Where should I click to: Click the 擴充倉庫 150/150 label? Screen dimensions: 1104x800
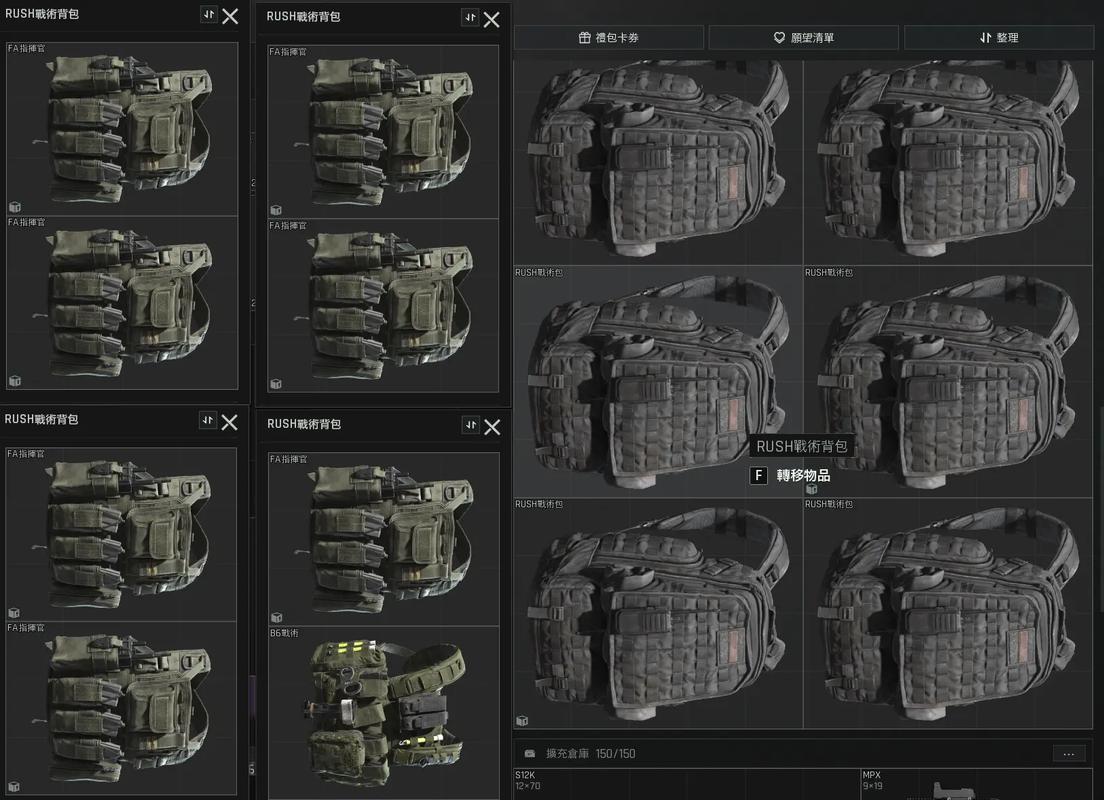point(590,754)
